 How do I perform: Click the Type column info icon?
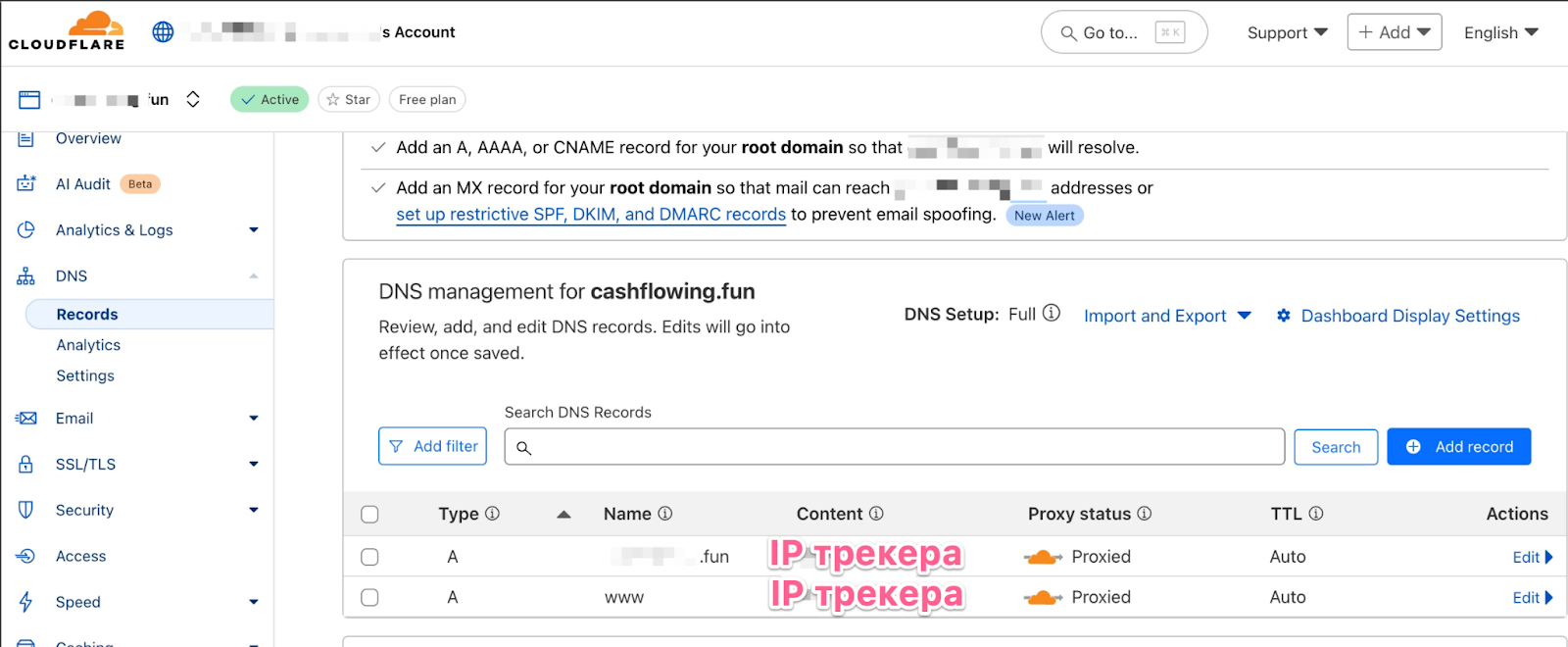(493, 513)
